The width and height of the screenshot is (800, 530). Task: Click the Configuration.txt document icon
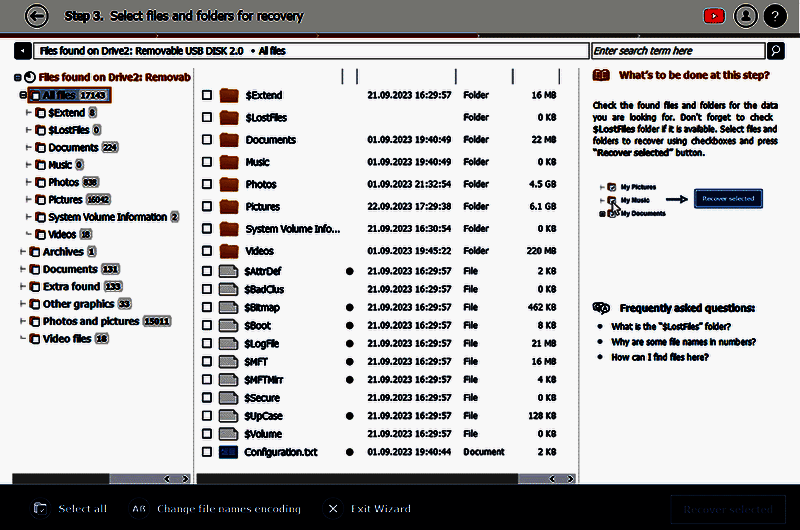point(229,452)
